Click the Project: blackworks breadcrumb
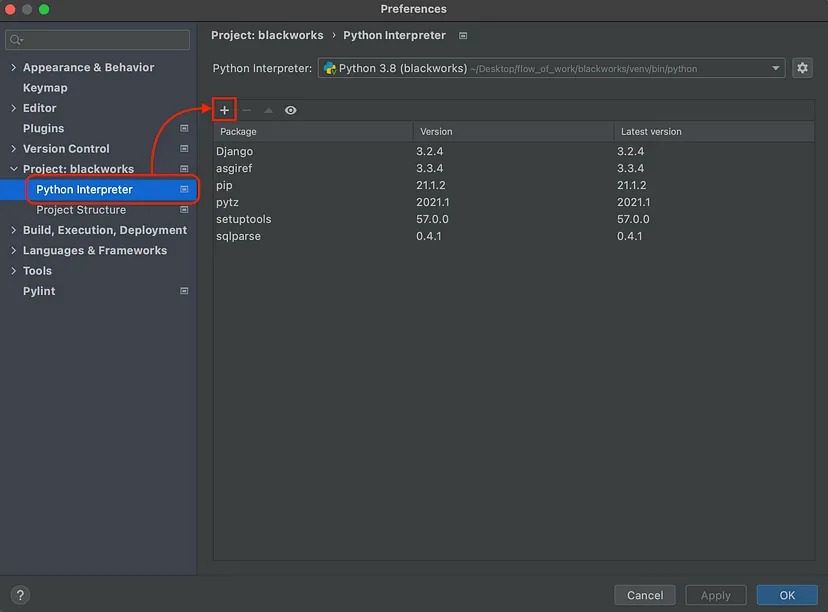This screenshot has width=828, height=612. tap(267, 35)
